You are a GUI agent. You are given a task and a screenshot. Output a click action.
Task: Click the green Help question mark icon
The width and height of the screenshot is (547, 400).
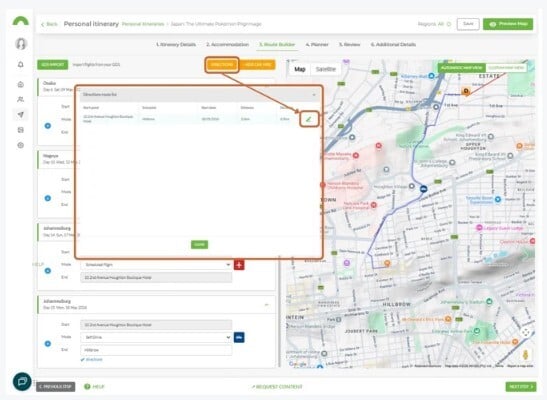[87, 386]
